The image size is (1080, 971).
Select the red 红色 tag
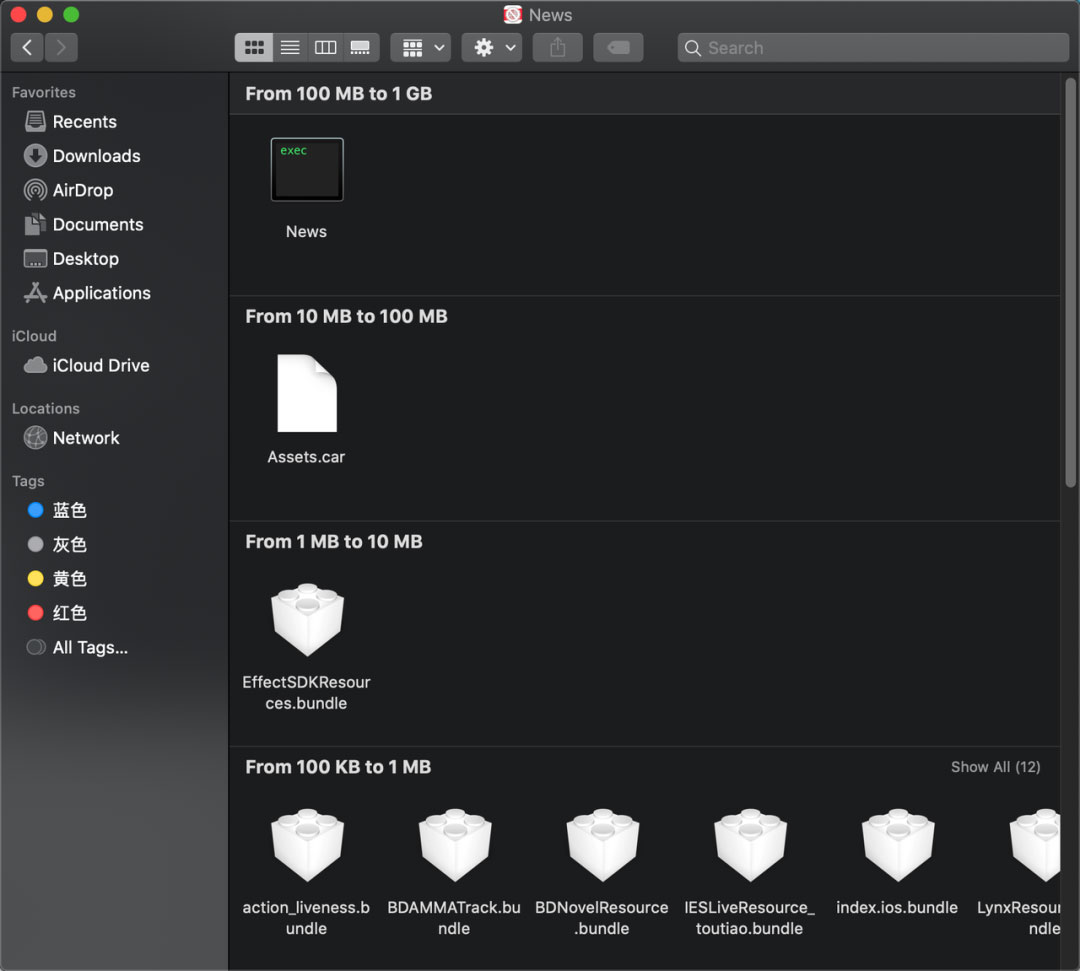coord(69,613)
